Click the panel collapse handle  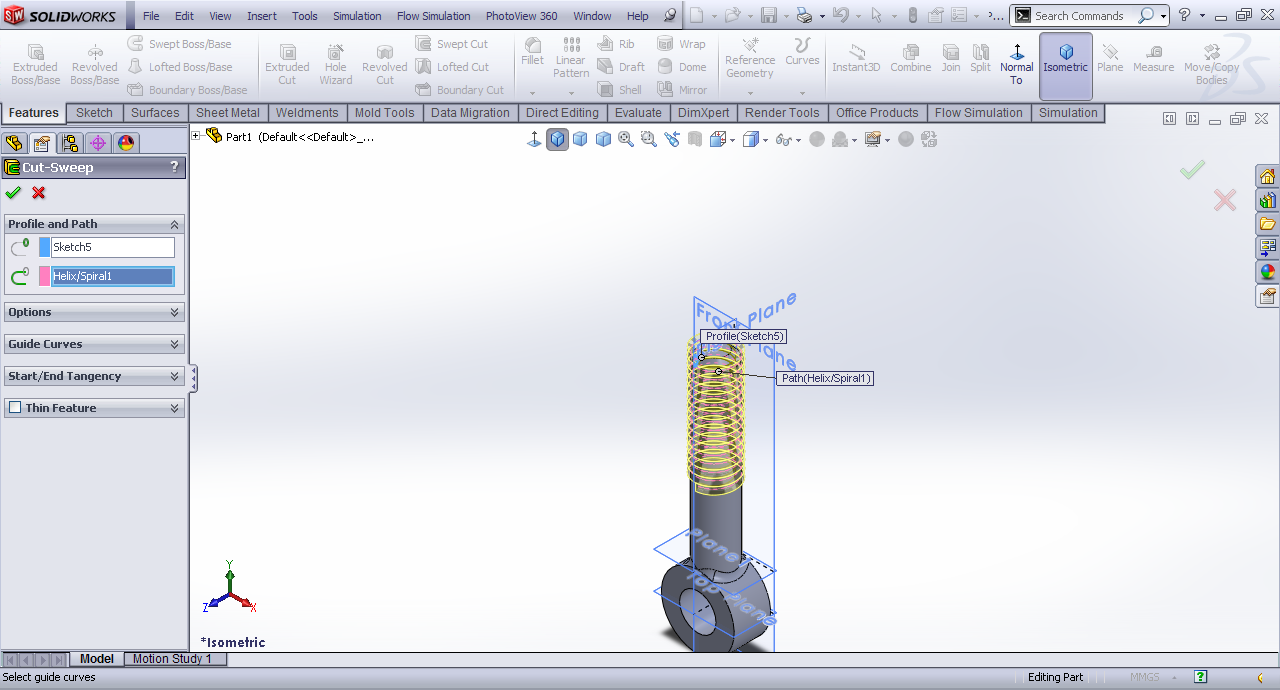coord(193,378)
